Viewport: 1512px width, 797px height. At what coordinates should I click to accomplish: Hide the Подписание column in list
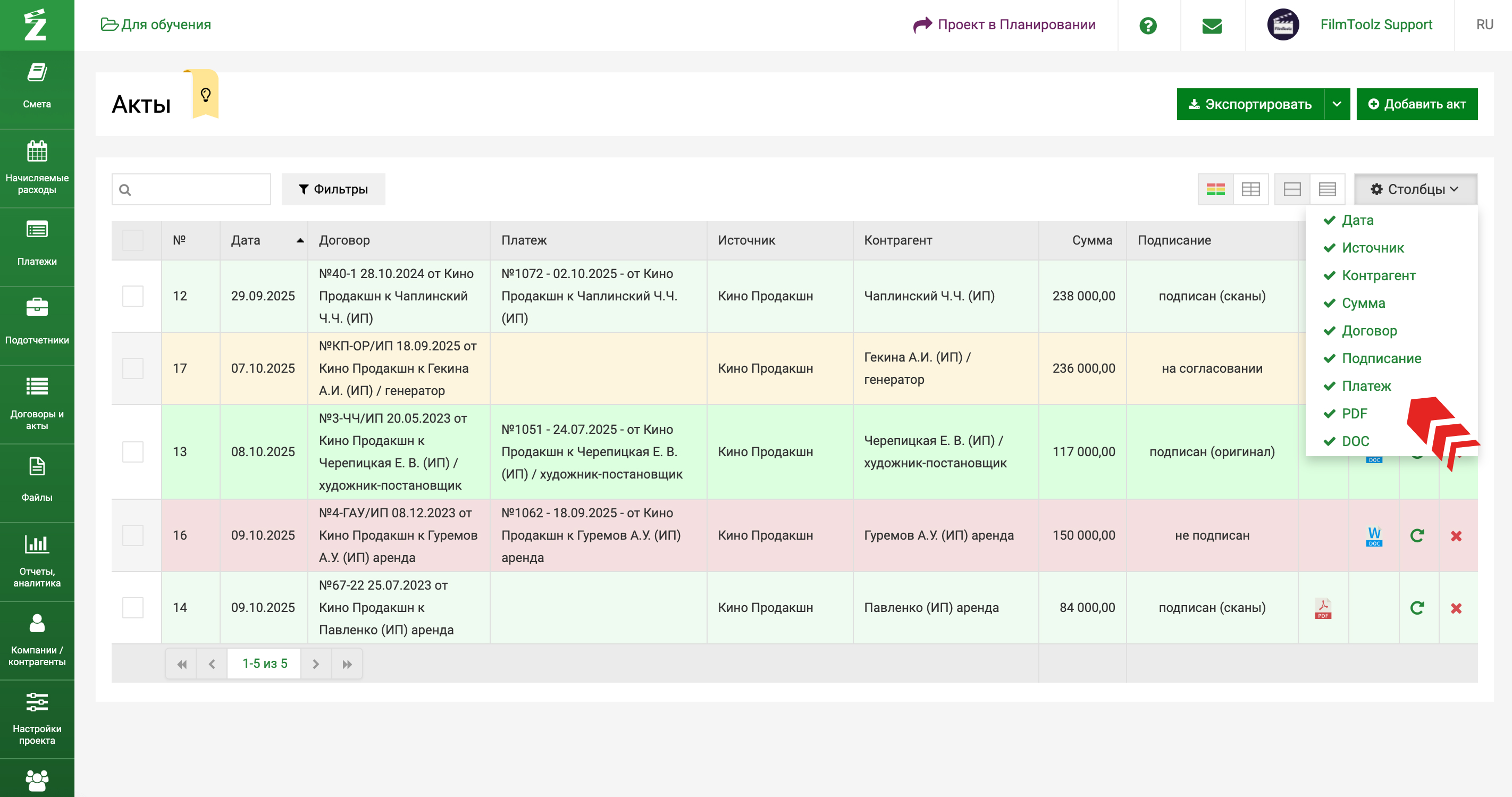tap(1381, 358)
